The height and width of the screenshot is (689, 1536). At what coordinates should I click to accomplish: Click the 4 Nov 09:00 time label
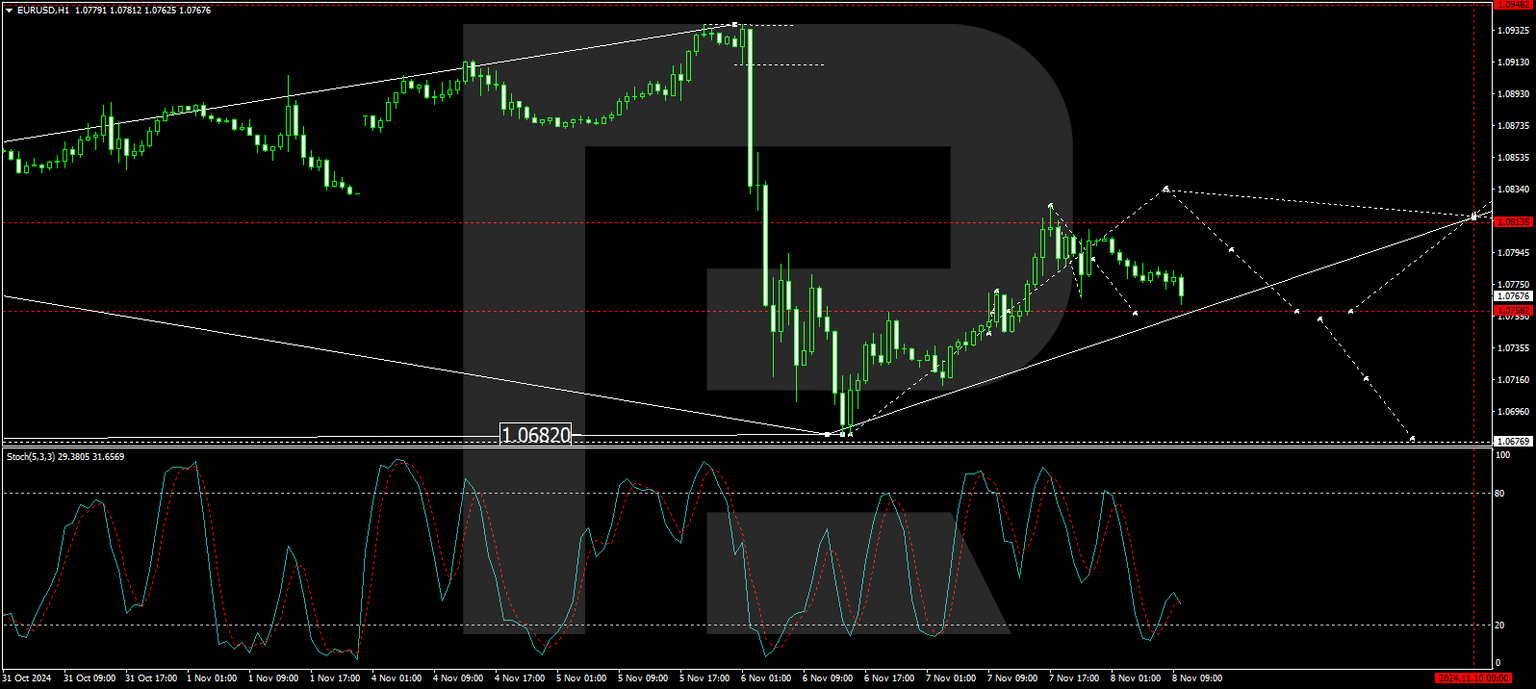tap(459, 678)
